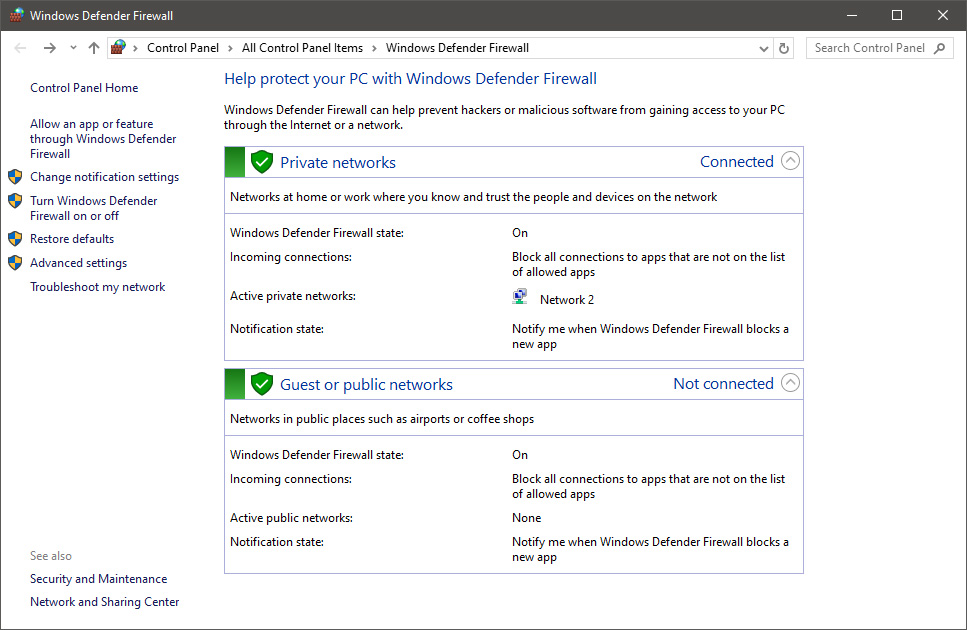The image size is (967, 630).
Task: Open Control Panel Home link
Action: click(84, 88)
